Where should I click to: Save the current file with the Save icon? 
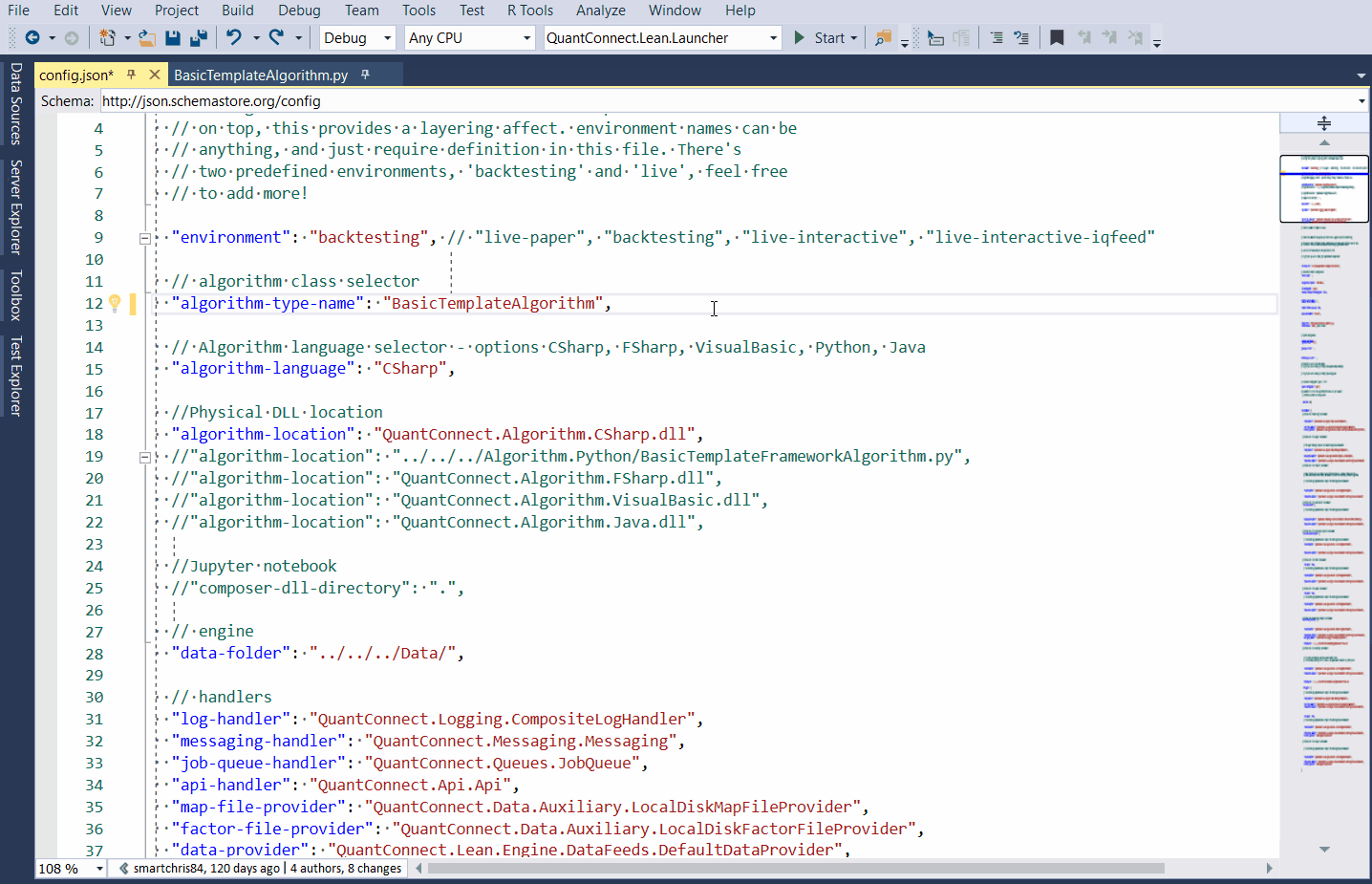pyautogui.click(x=173, y=38)
